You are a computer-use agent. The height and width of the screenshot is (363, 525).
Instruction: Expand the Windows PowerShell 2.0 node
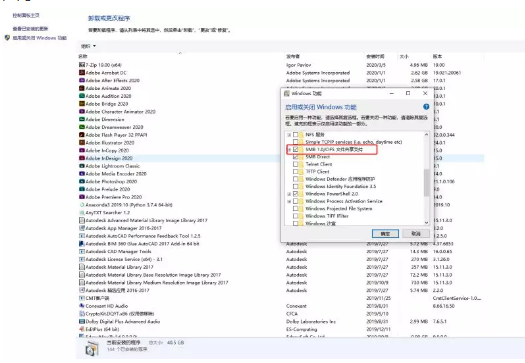tap(289, 194)
